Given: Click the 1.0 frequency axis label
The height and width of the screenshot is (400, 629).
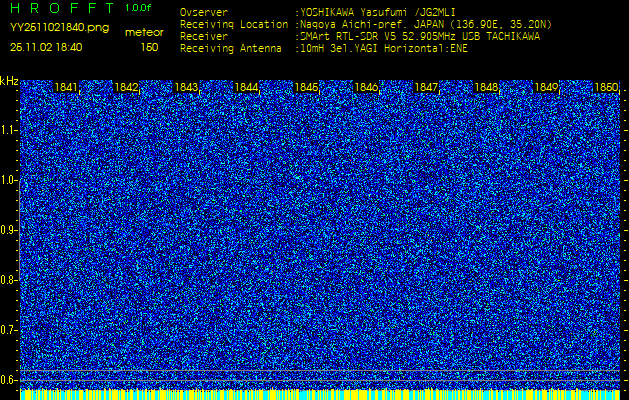Looking at the screenshot, I should (x=9, y=180).
